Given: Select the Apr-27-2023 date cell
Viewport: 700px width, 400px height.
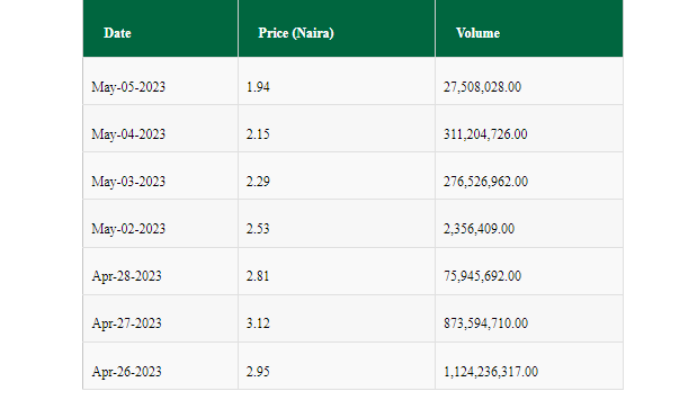Looking at the screenshot, I should coord(127,324).
